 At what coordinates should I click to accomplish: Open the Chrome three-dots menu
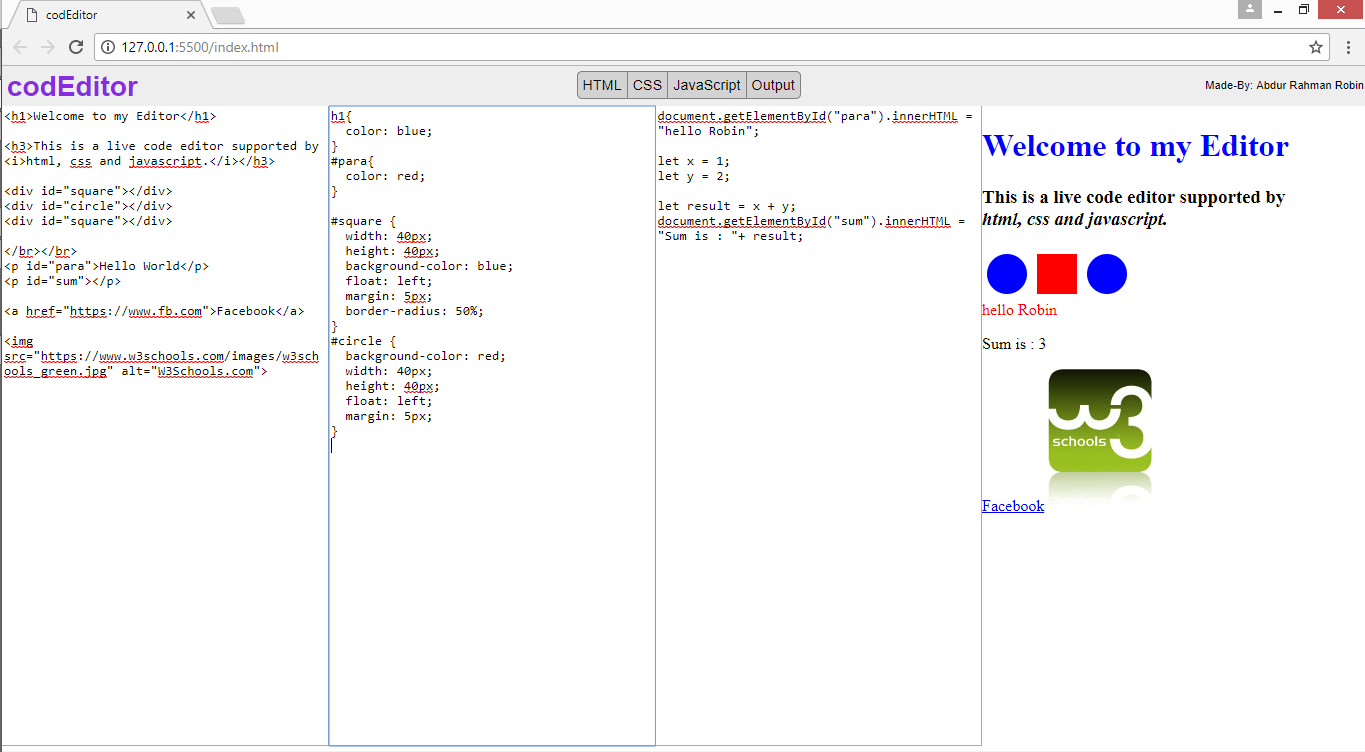pyautogui.click(x=1347, y=47)
